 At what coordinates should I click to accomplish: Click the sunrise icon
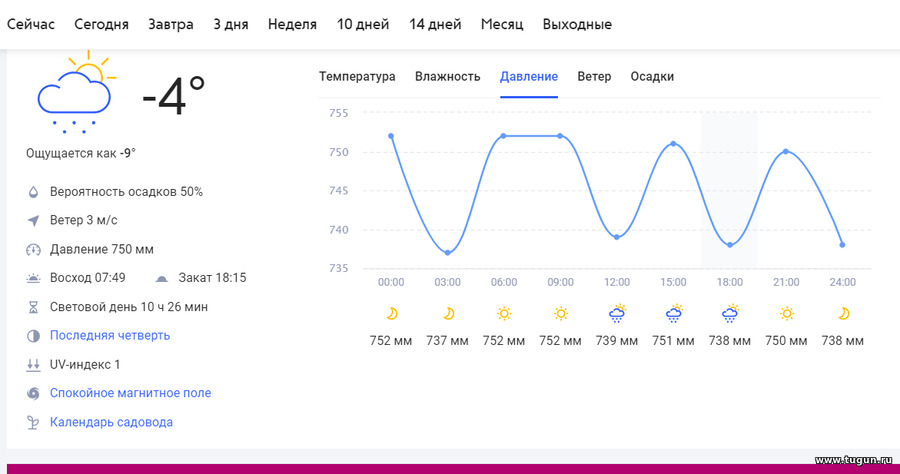[33, 278]
